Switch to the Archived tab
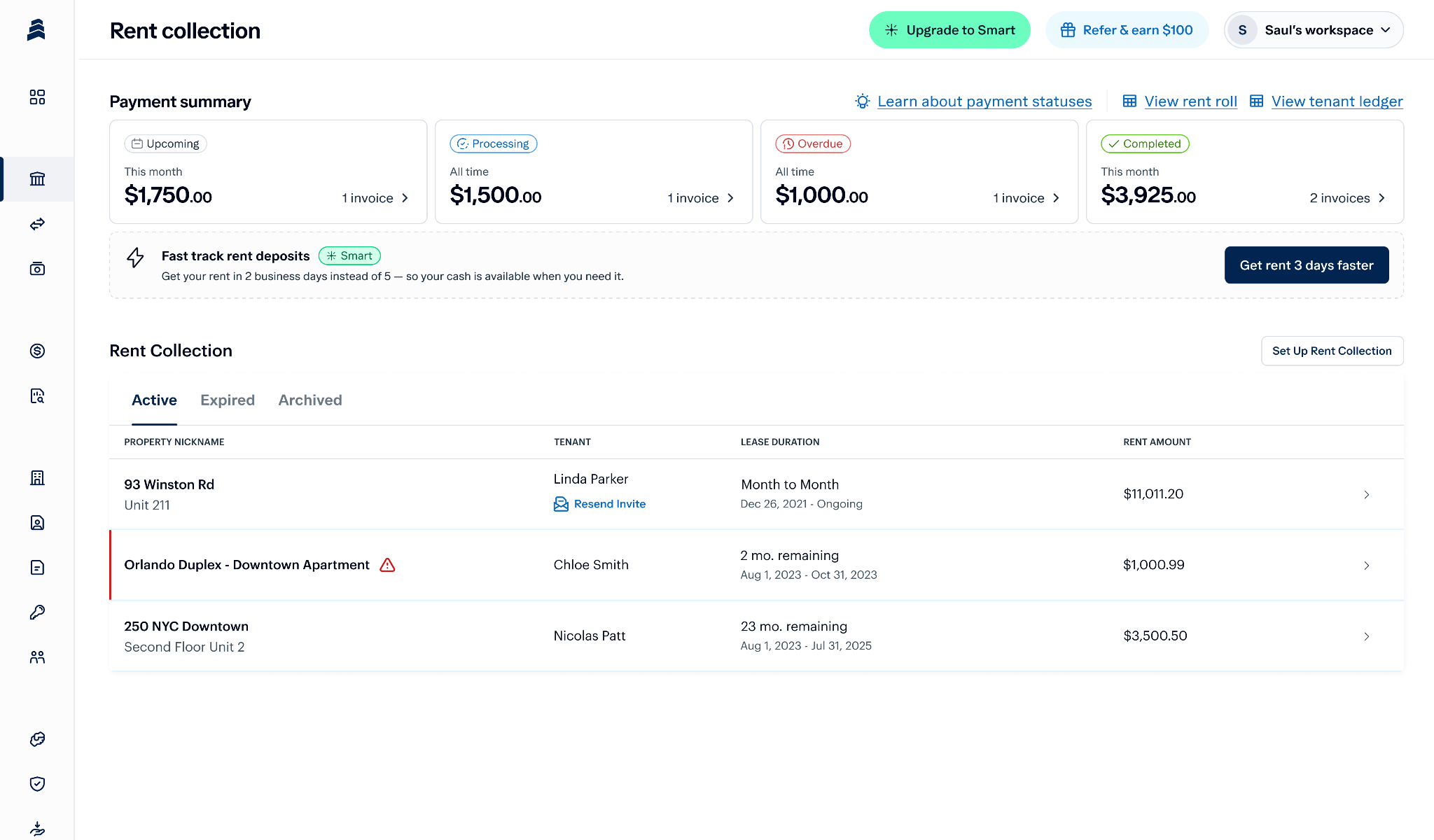The image size is (1434, 840). click(309, 400)
